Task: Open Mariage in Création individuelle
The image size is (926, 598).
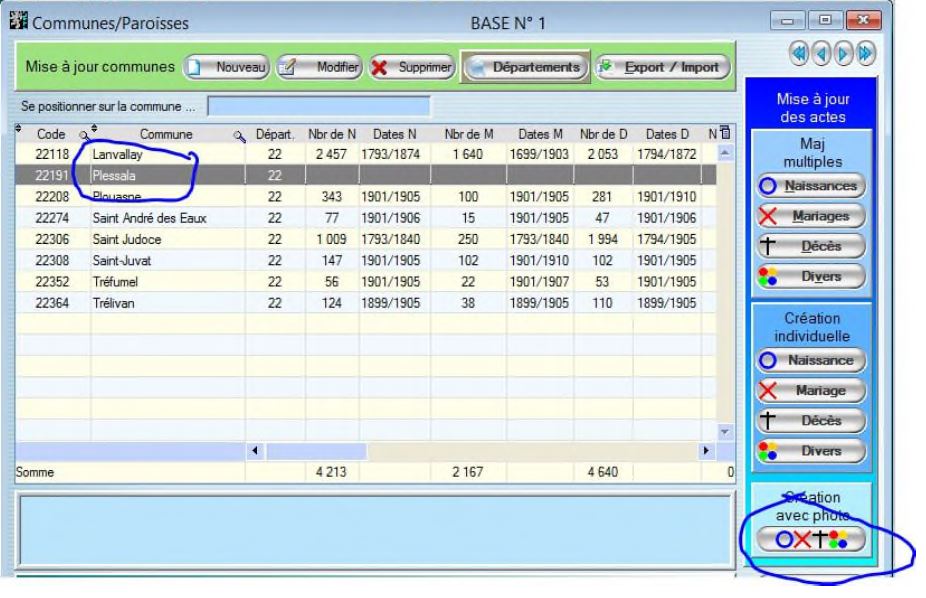Action: coord(810,390)
